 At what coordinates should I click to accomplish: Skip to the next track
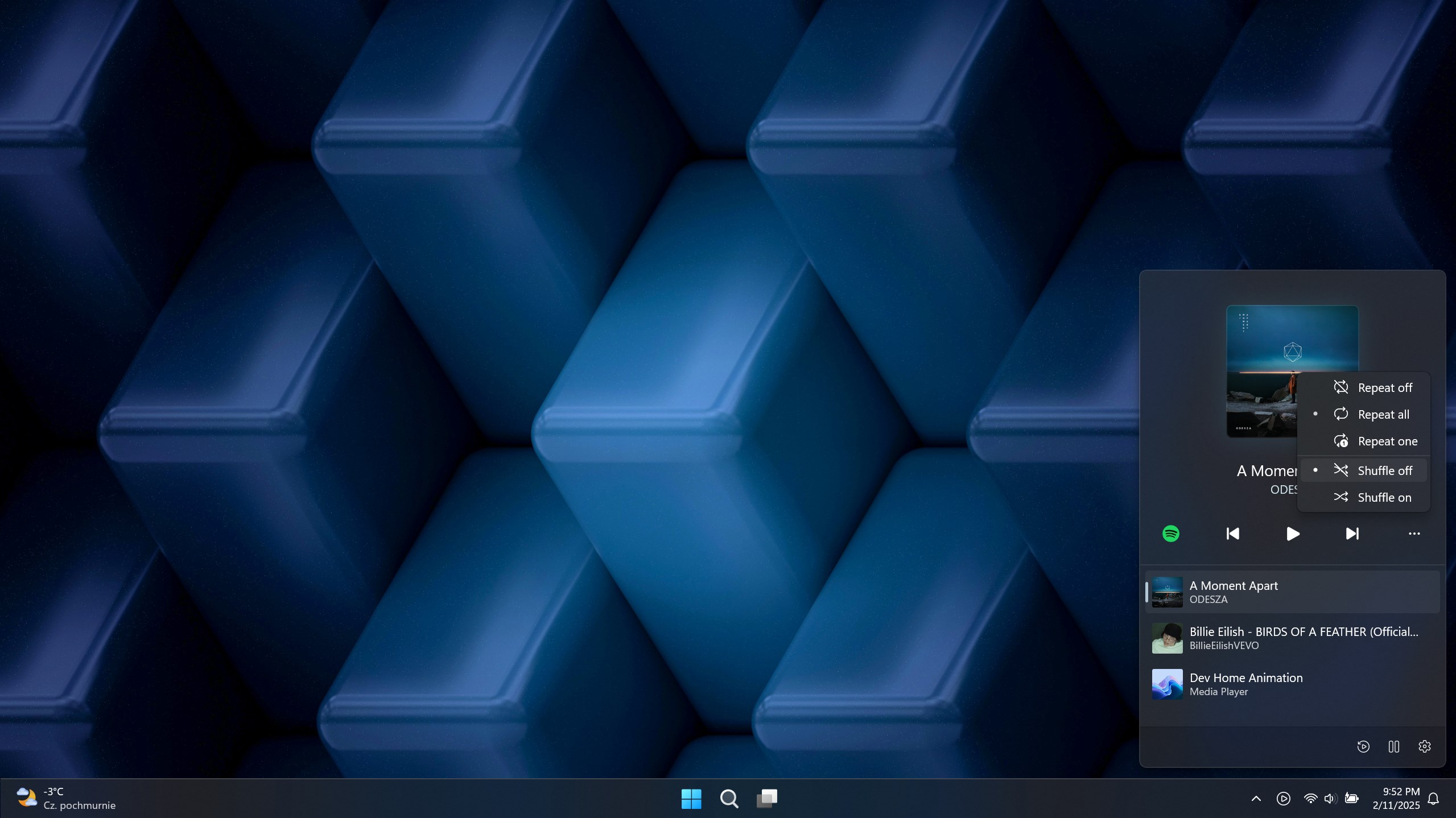1352,534
